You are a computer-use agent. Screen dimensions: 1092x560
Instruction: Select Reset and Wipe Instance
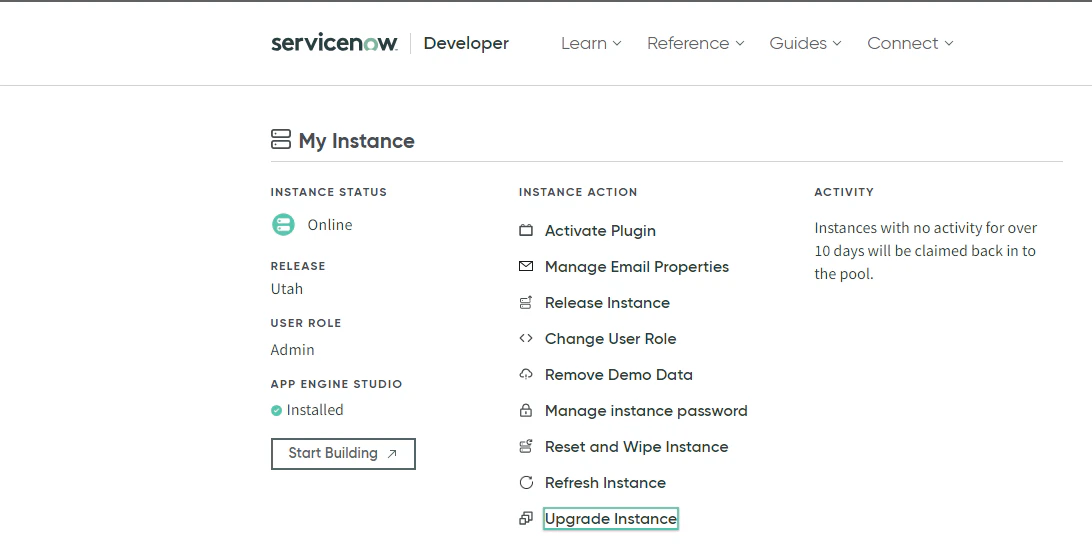pos(637,447)
